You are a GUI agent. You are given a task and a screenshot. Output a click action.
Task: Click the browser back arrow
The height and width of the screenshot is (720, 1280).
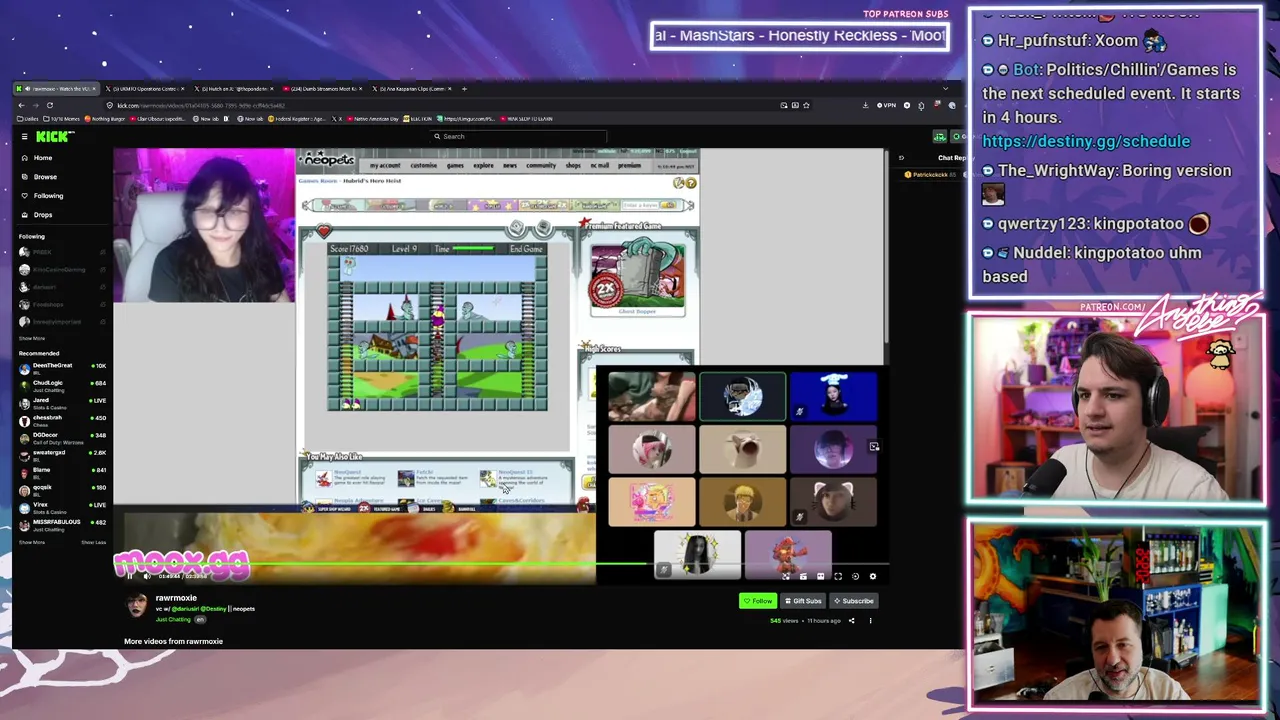click(x=22, y=105)
